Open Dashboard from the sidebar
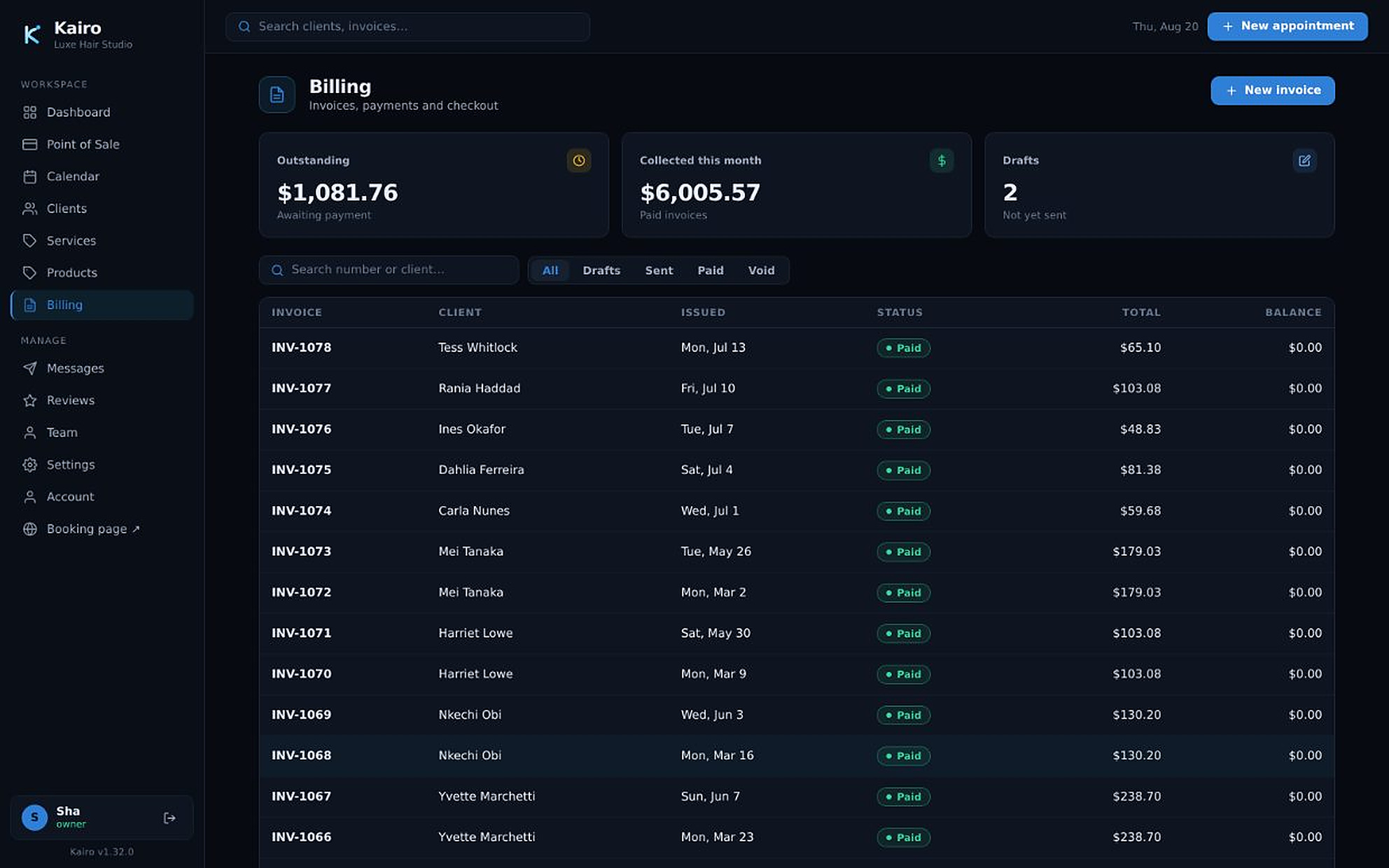1389x868 pixels. pyautogui.click(x=102, y=112)
